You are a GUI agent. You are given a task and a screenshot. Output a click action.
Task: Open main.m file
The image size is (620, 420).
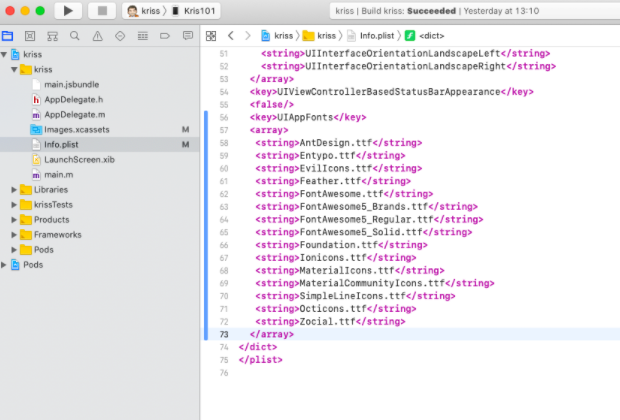point(100,174)
